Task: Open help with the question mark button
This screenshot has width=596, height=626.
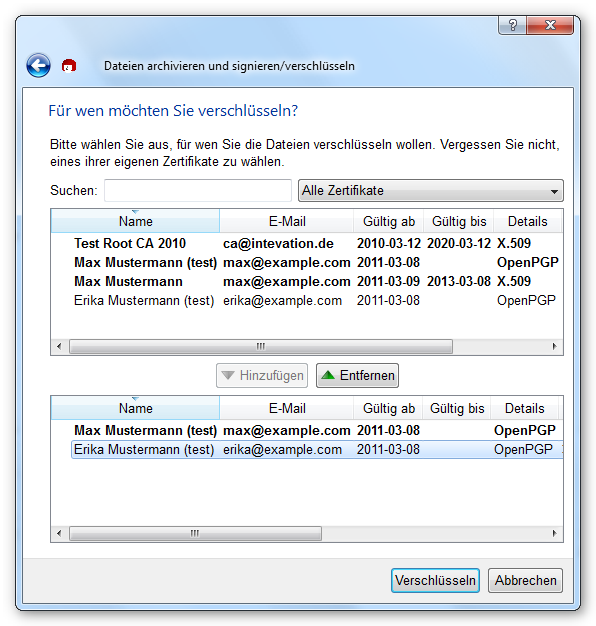Action: [513, 25]
